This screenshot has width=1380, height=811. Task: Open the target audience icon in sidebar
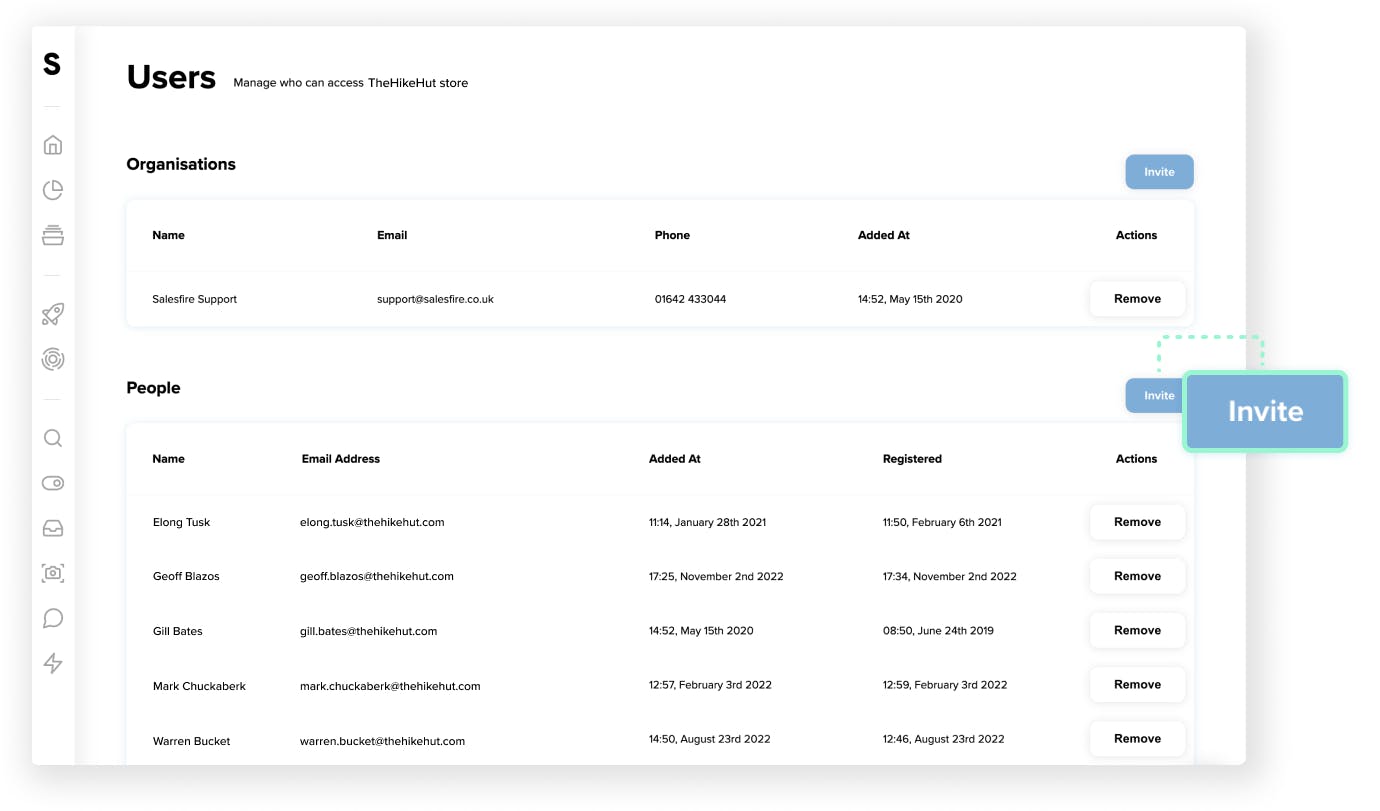click(x=52, y=358)
